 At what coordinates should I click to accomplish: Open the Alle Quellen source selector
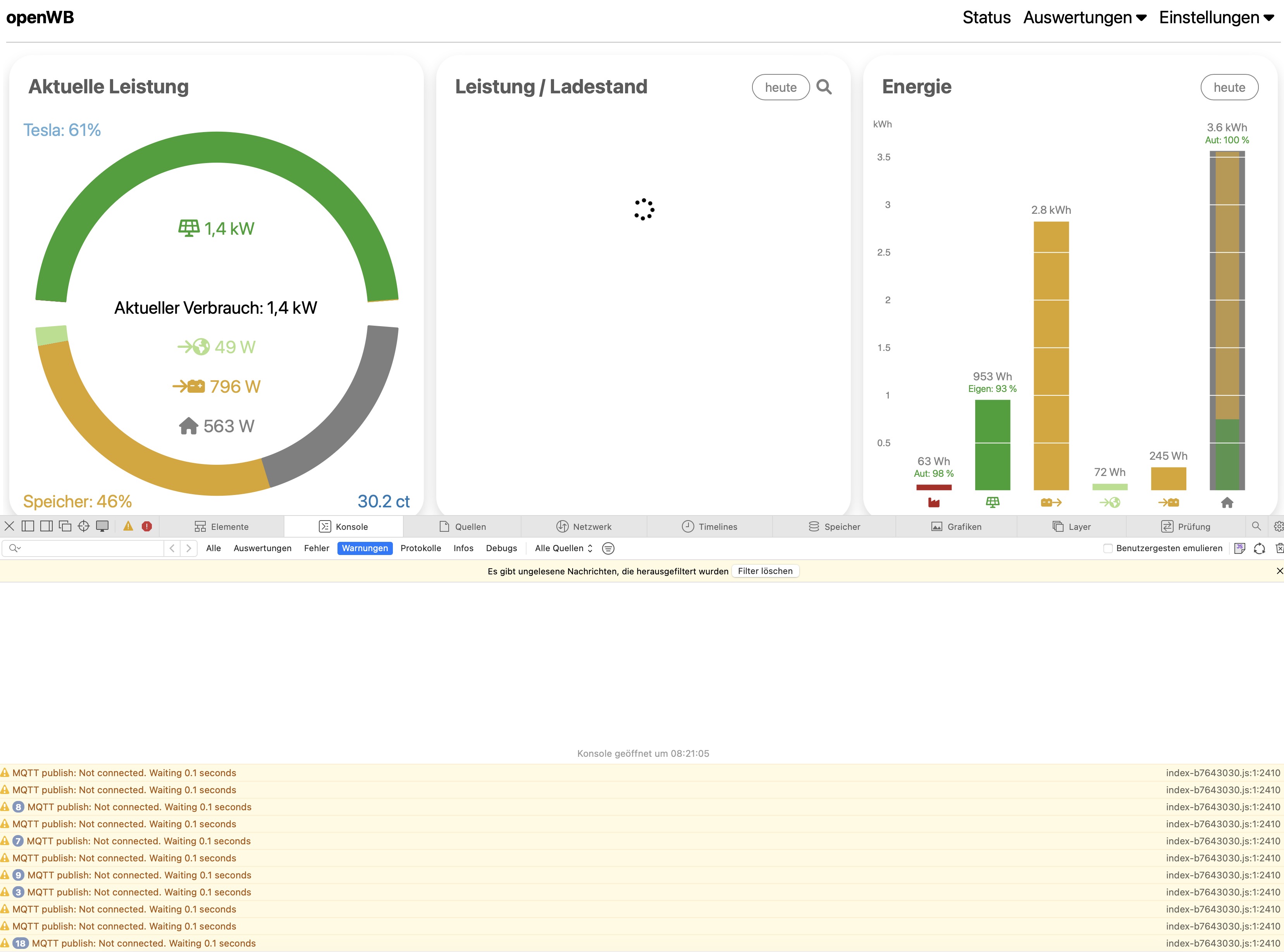coord(563,548)
